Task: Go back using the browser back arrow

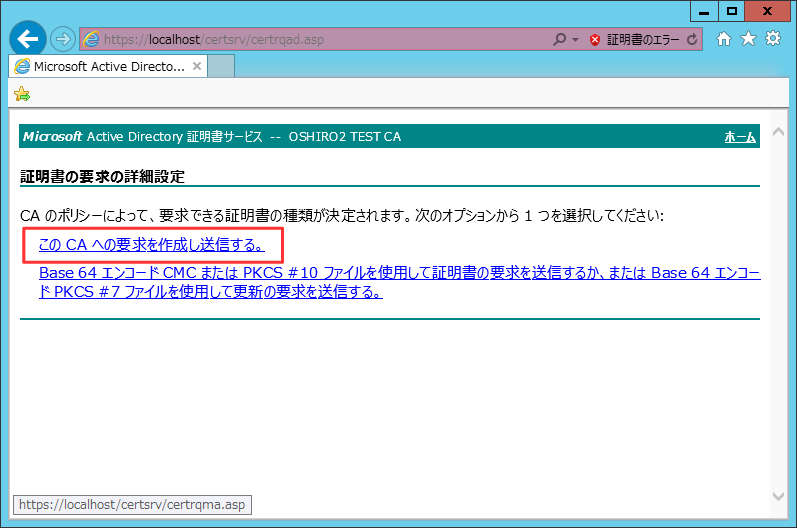Action: [27, 39]
